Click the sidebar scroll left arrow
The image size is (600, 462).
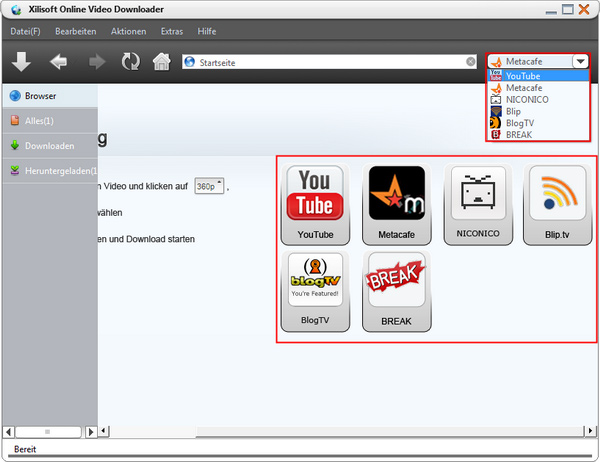coord(8,432)
